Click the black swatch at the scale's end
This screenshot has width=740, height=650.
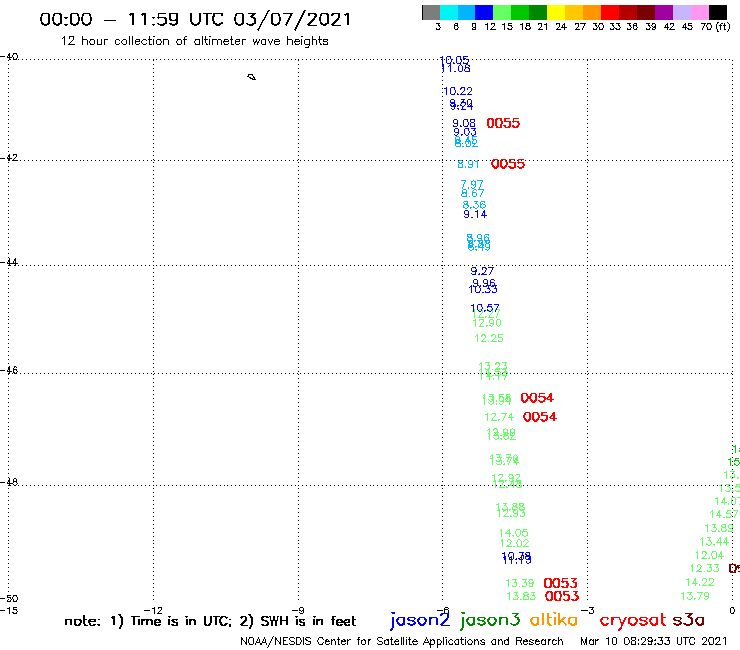(x=717, y=12)
